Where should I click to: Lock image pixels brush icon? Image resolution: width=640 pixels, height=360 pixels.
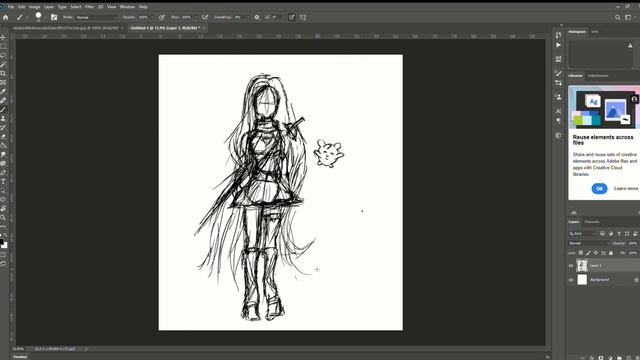tap(588, 253)
